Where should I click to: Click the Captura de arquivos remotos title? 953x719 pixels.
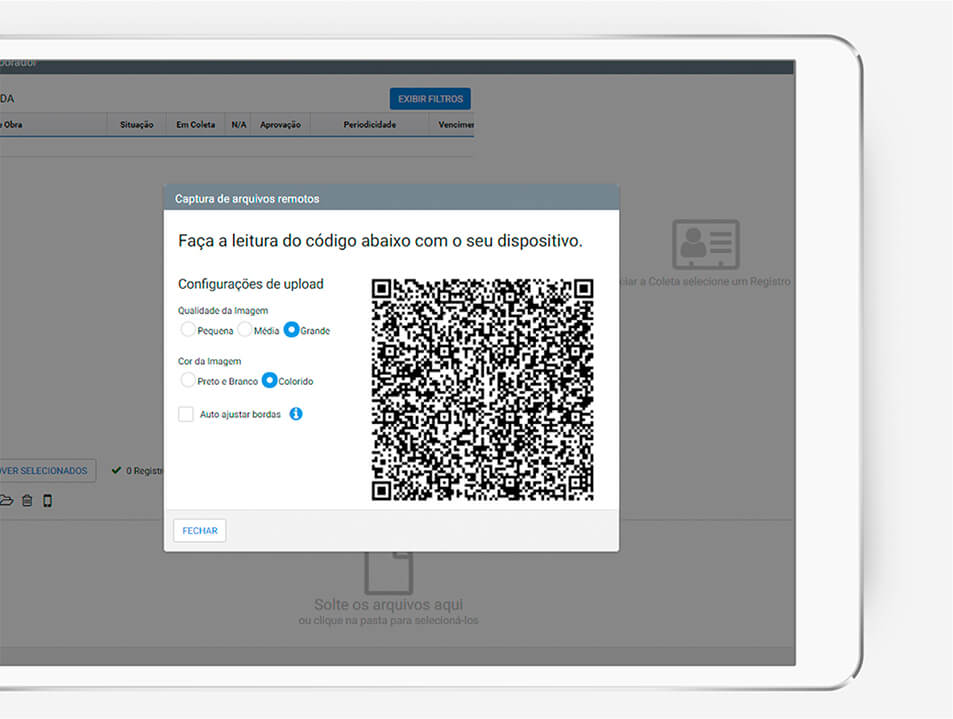(x=247, y=199)
